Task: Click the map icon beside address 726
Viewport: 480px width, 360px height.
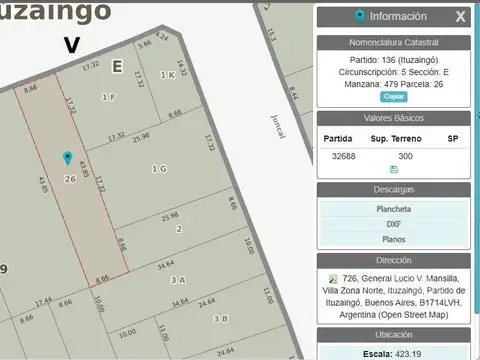Action: click(333, 279)
